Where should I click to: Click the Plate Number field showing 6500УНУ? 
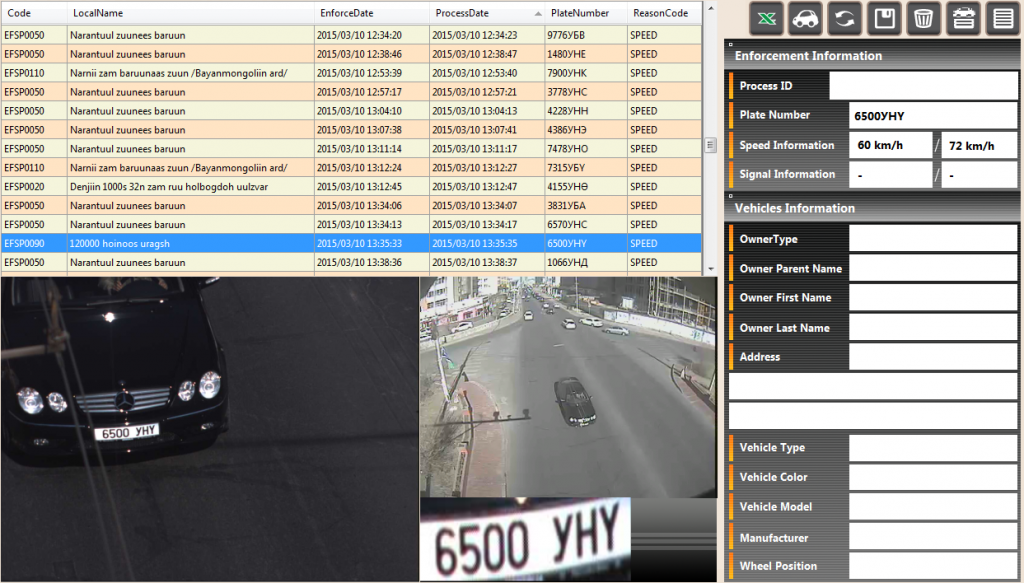pos(932,116)
